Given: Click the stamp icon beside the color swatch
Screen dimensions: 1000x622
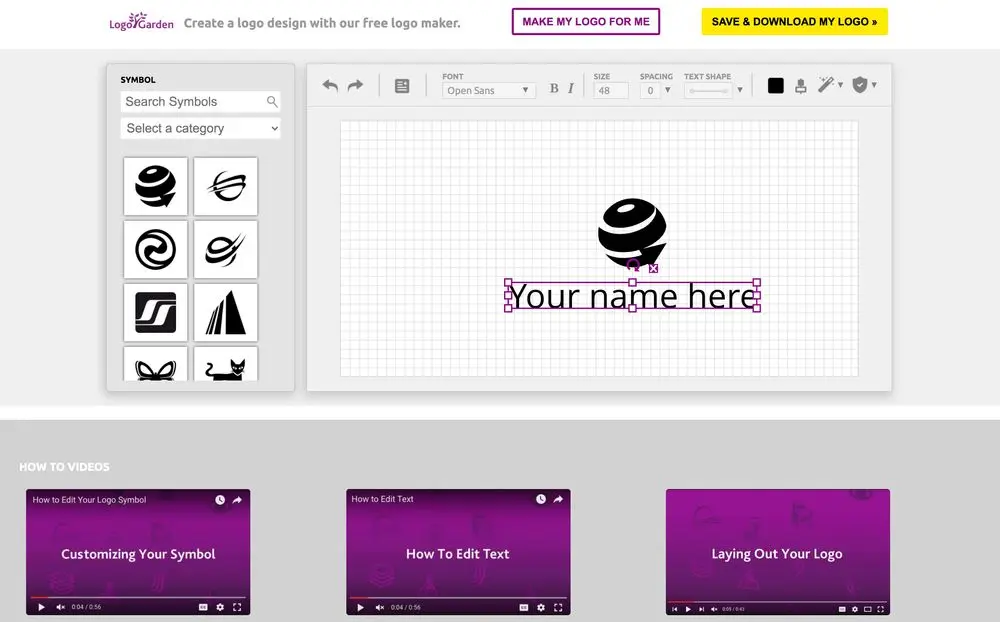Looking at the screenshot, I should click(800, 86).
